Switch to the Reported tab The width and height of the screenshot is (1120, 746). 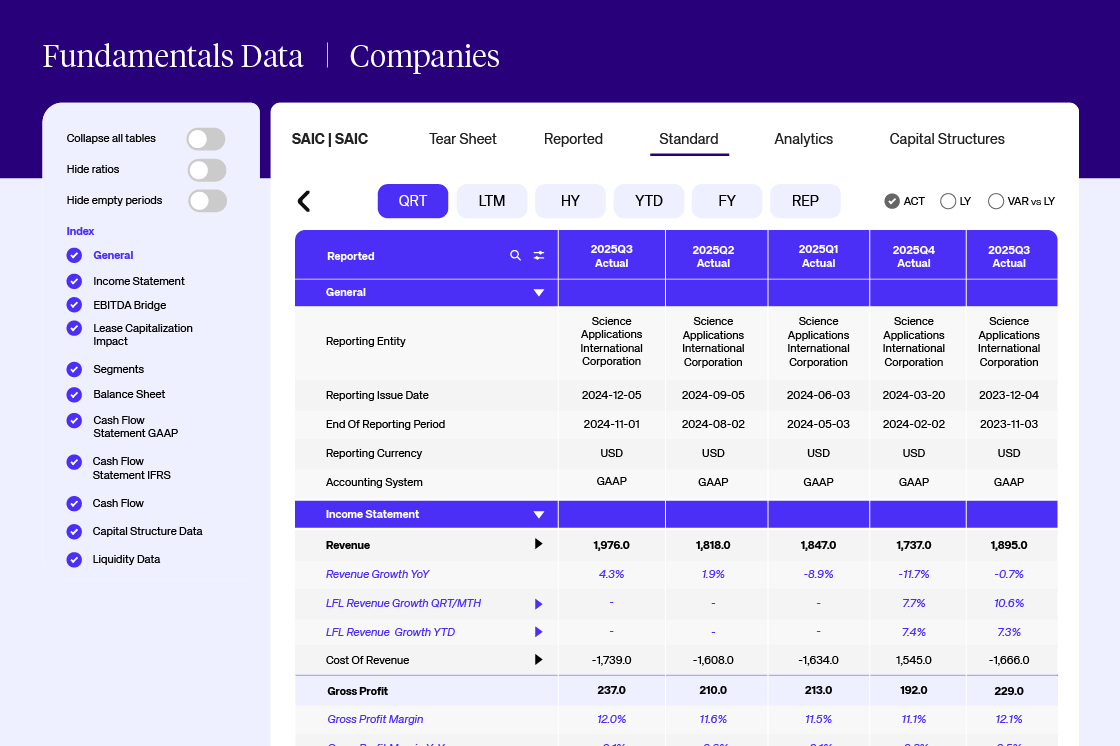[573, 139]
